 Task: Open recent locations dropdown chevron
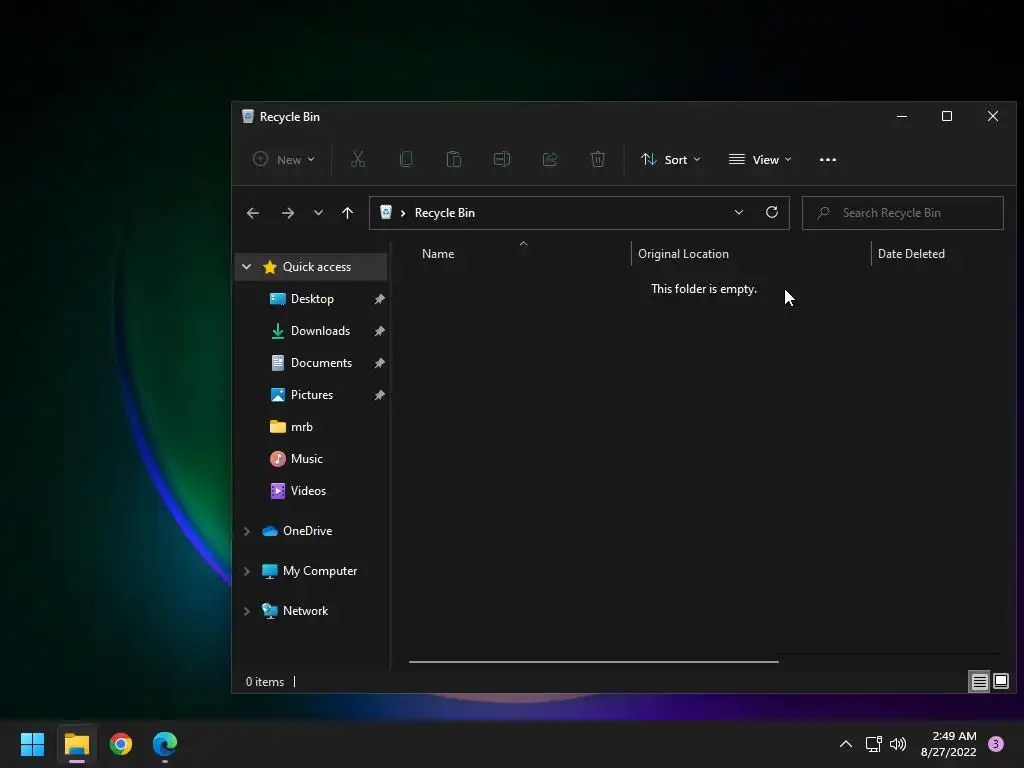click(x=318, y=213)
